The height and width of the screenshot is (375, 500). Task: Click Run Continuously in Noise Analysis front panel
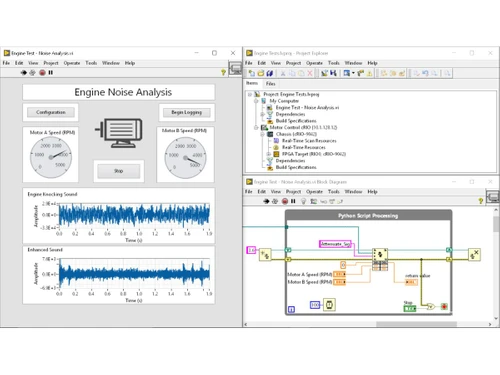32,72
